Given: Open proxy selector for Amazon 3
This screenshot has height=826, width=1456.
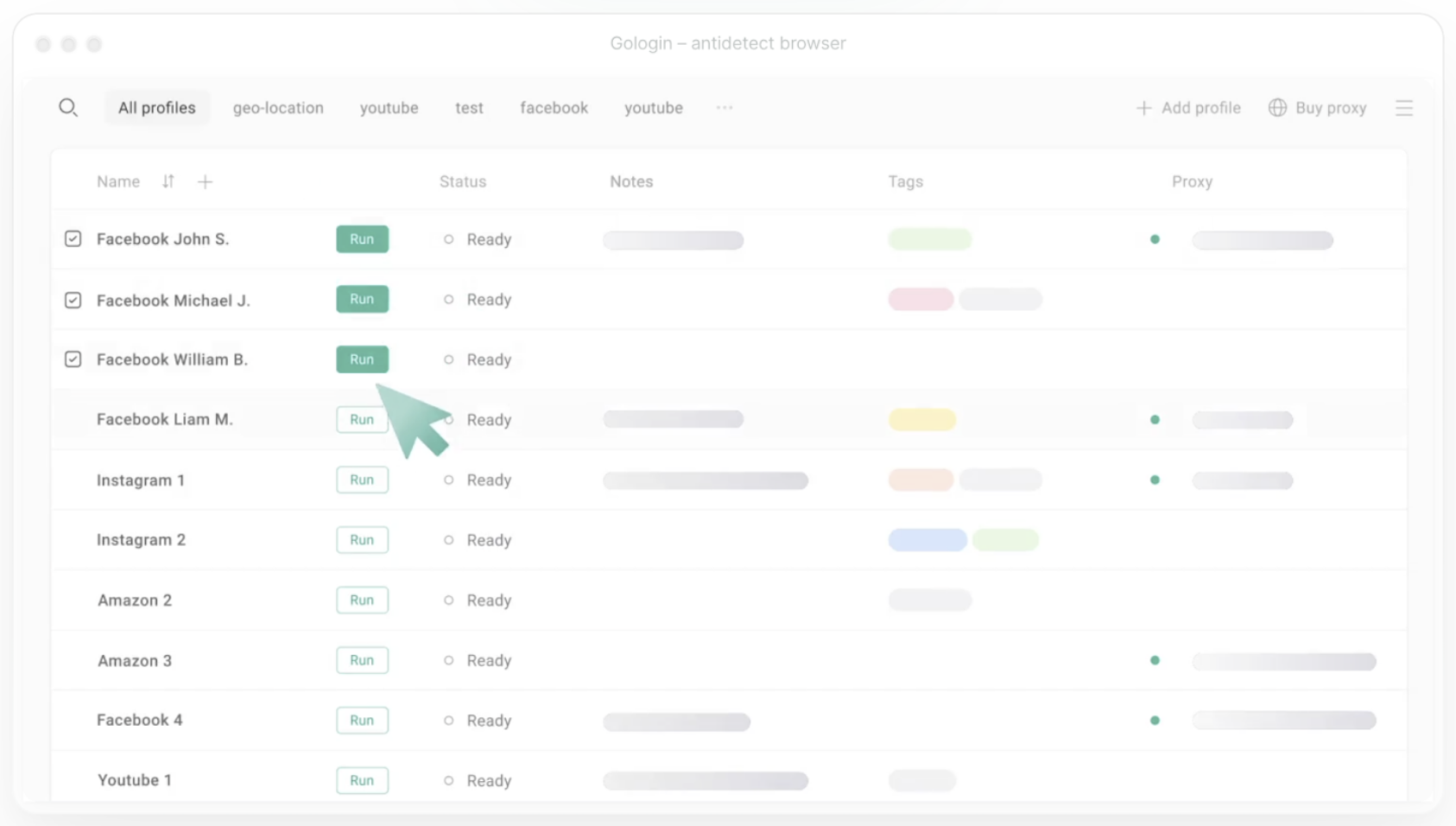Looking at the screenshot, I should coord(1283,661).
